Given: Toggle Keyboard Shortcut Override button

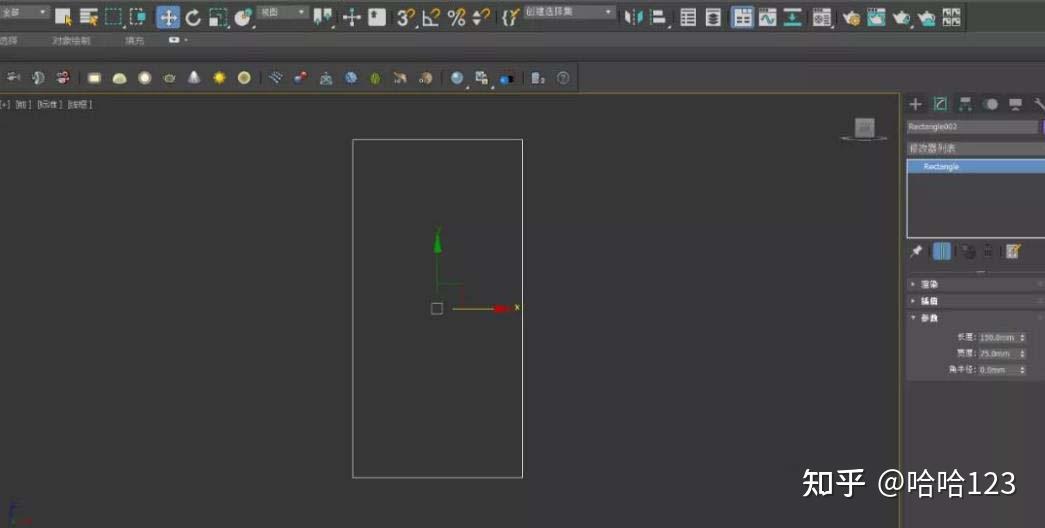Looking at the screenshot, I should tap(377, 17).
